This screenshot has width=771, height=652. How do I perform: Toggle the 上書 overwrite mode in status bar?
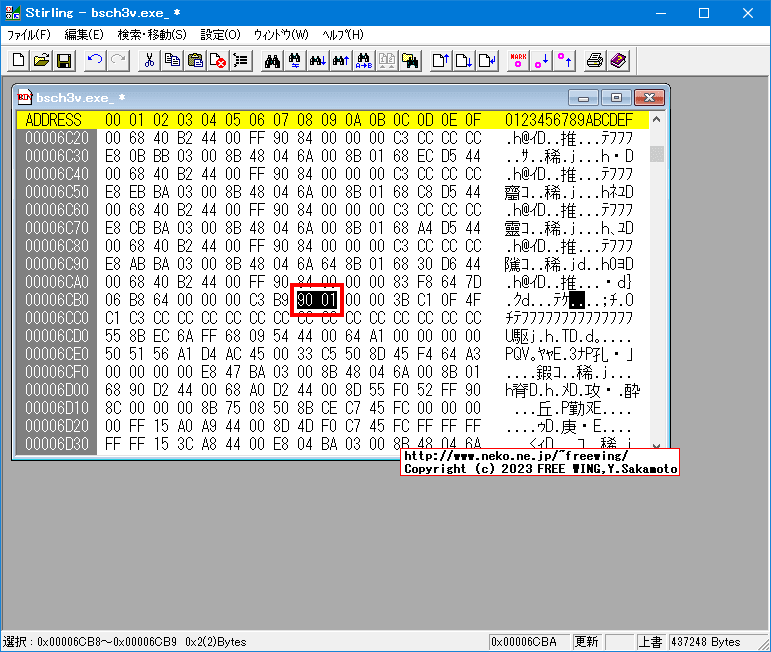650,641
